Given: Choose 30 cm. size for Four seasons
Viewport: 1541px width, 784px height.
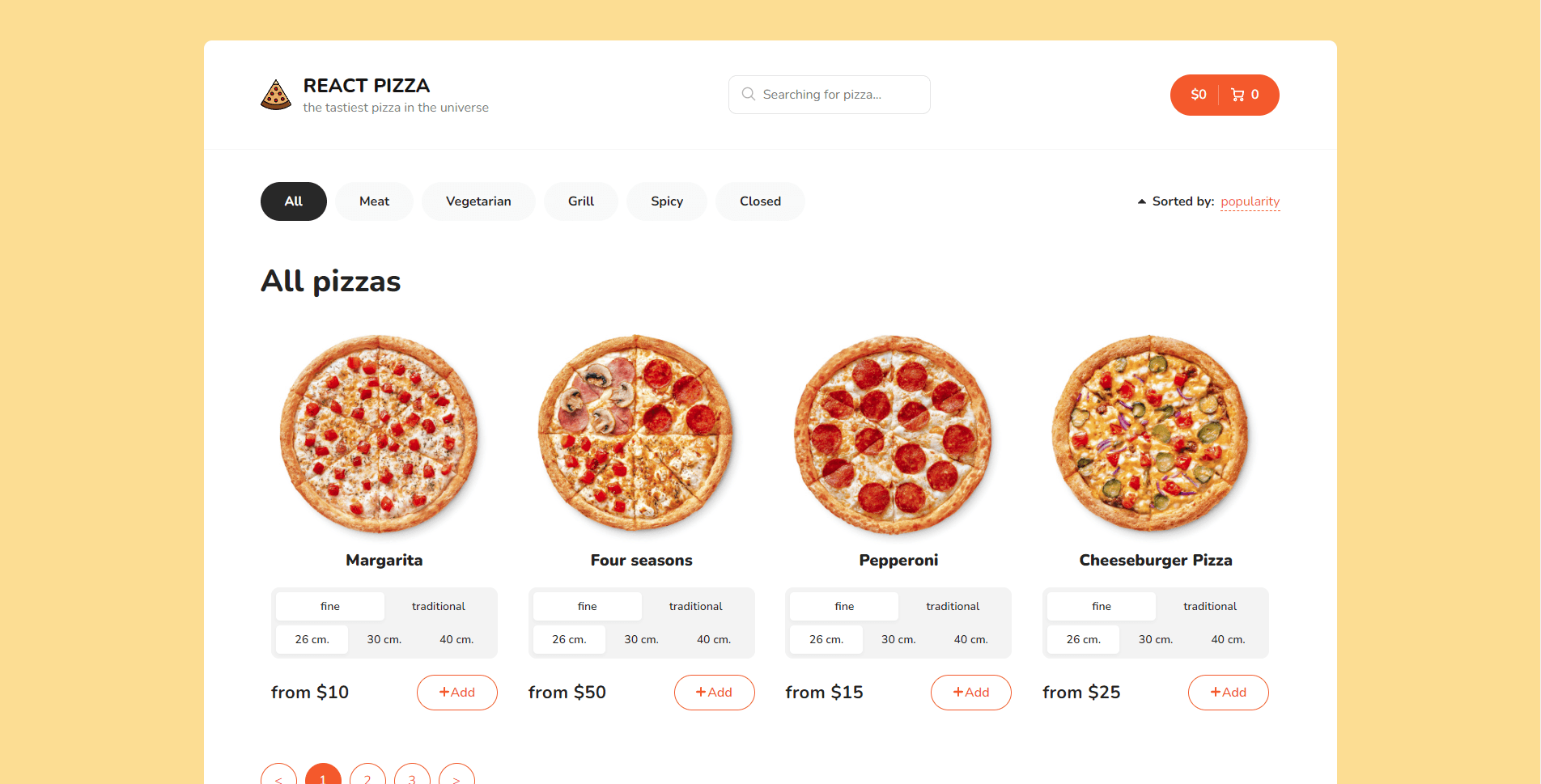Looking at the screenshot, I should pos(642,639).
